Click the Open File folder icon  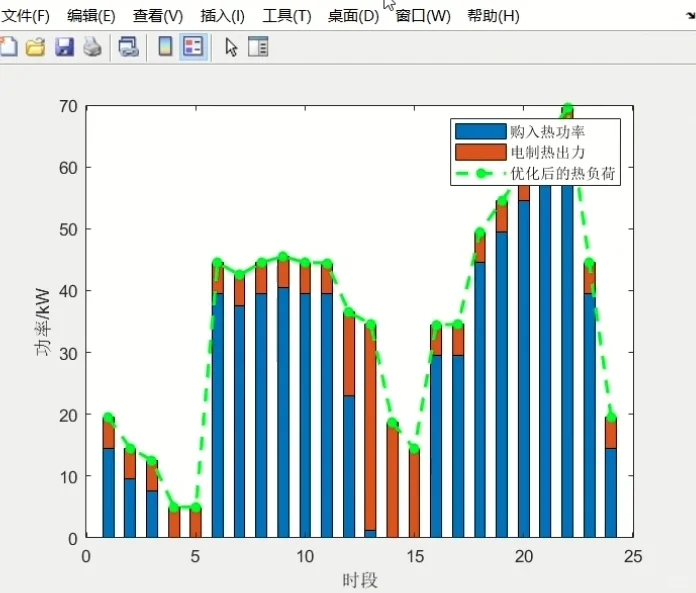pyautogui.click(x=36, y=47)
